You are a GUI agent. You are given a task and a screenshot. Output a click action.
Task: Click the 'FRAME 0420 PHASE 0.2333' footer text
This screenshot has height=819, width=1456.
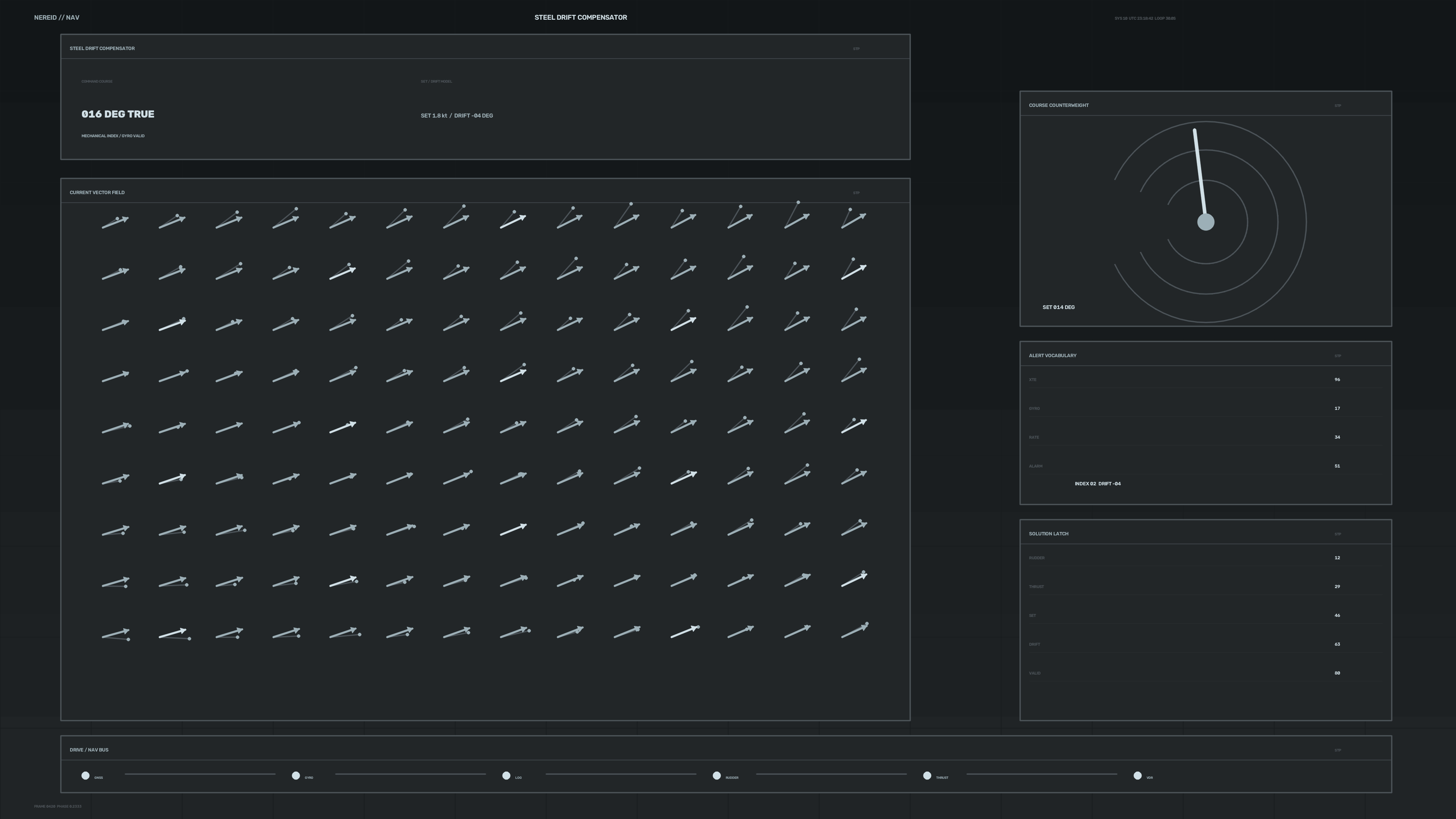[x=58, y=806]
